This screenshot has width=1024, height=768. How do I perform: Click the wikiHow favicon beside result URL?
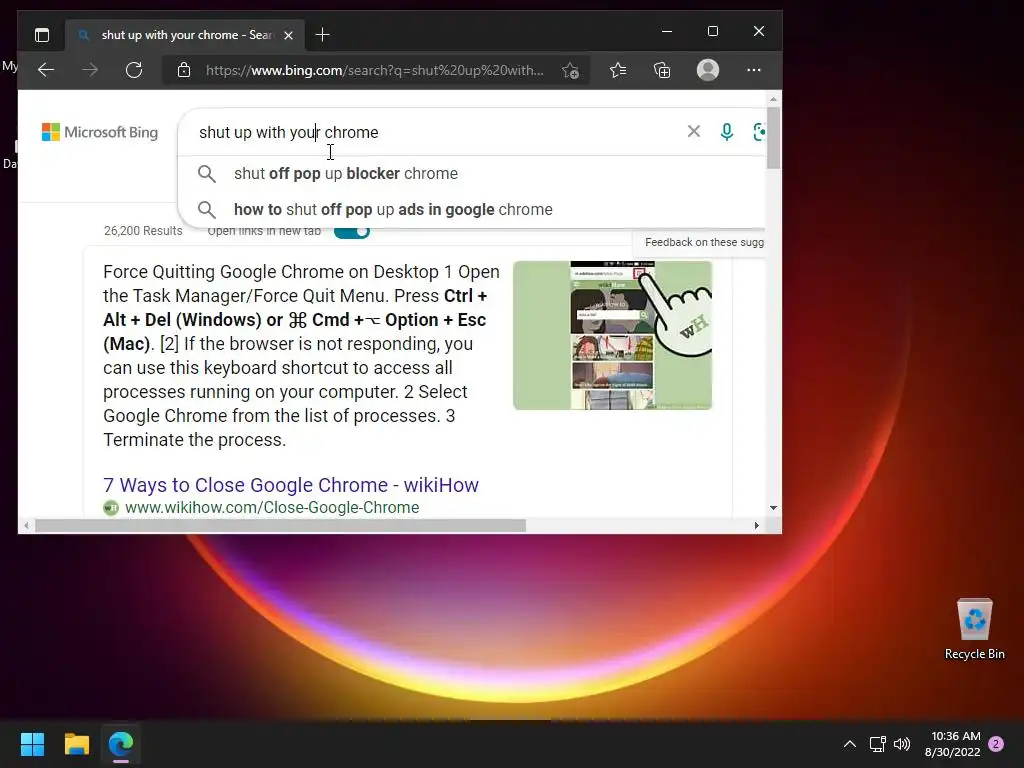click(x=111, y=507)
